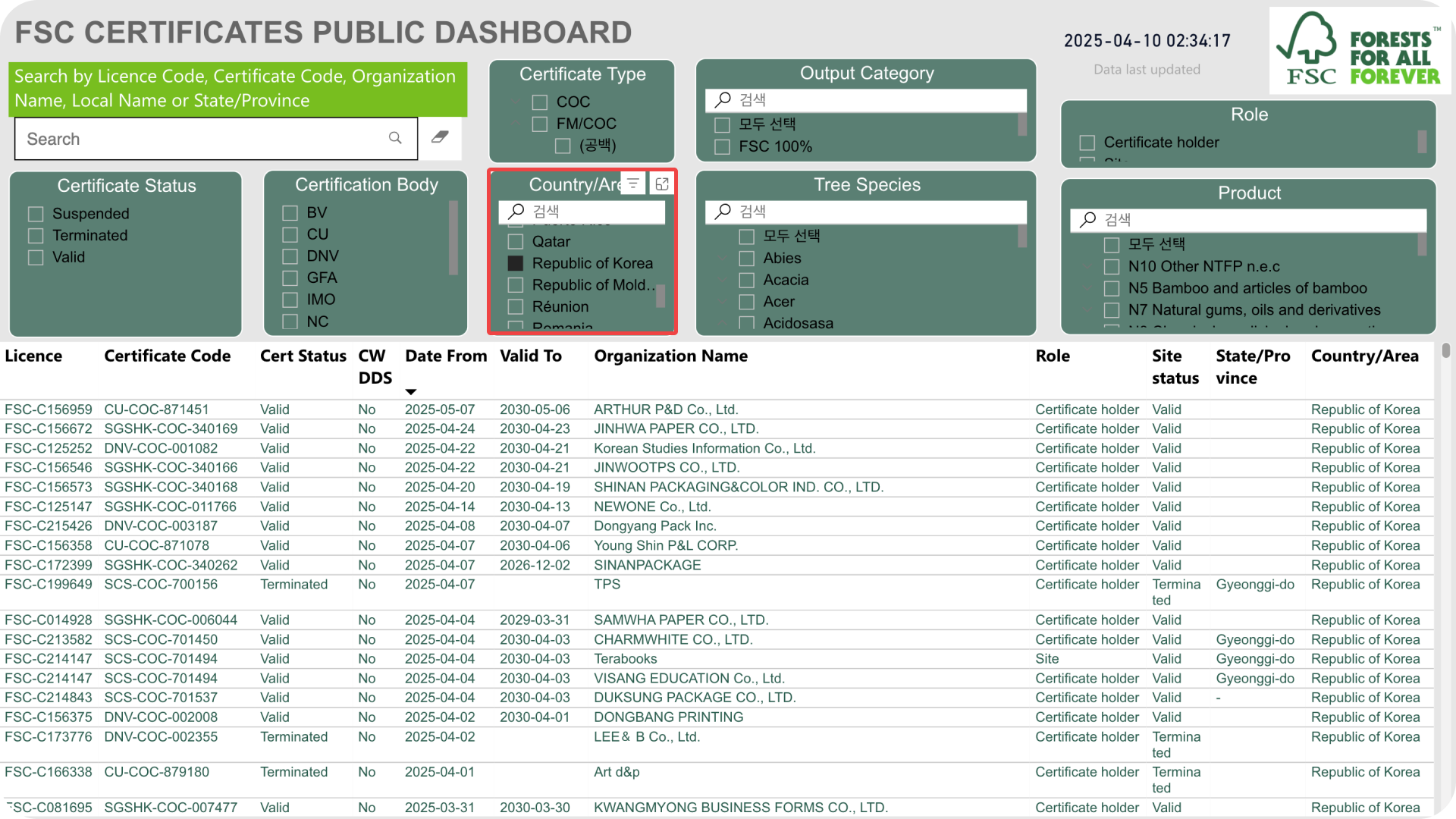Viewport: 1456px width, 819px height.
Task: Expand the N7 Natural gums product chevron
Action: coord(1087,310)
